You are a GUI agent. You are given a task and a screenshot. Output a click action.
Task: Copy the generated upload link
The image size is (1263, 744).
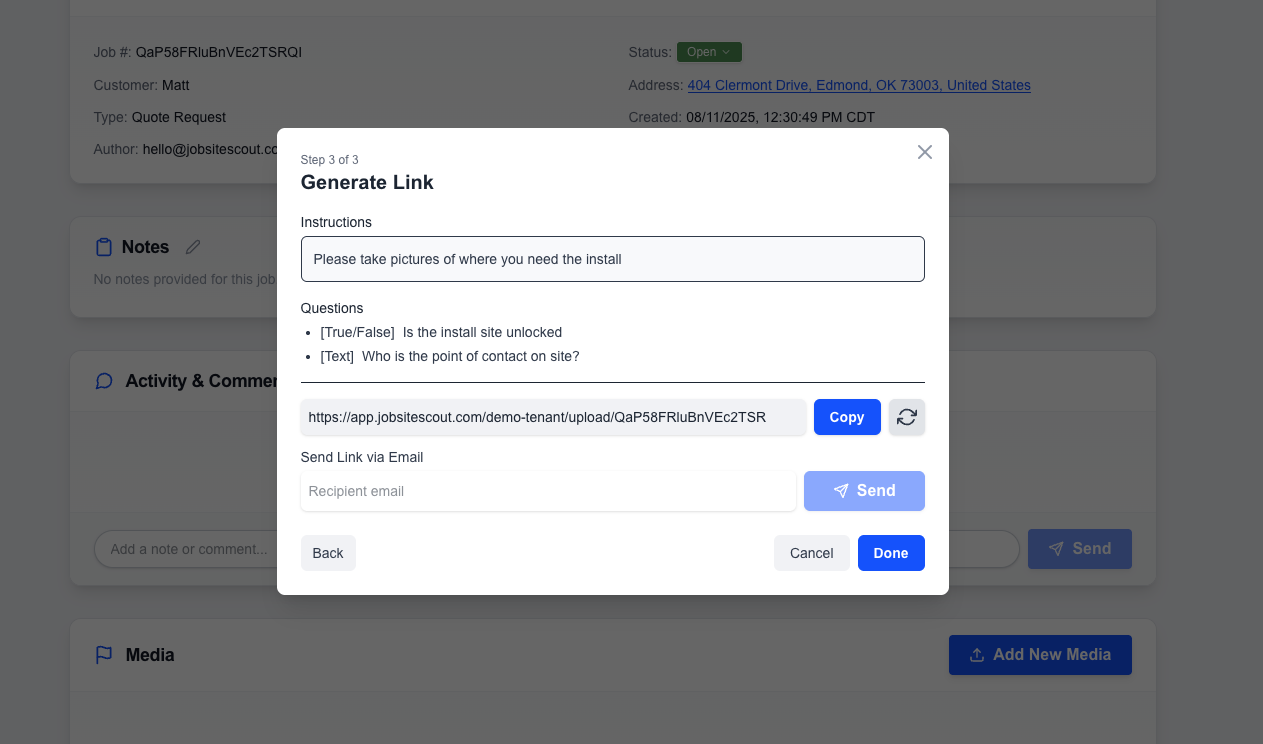tap(847, 417)
